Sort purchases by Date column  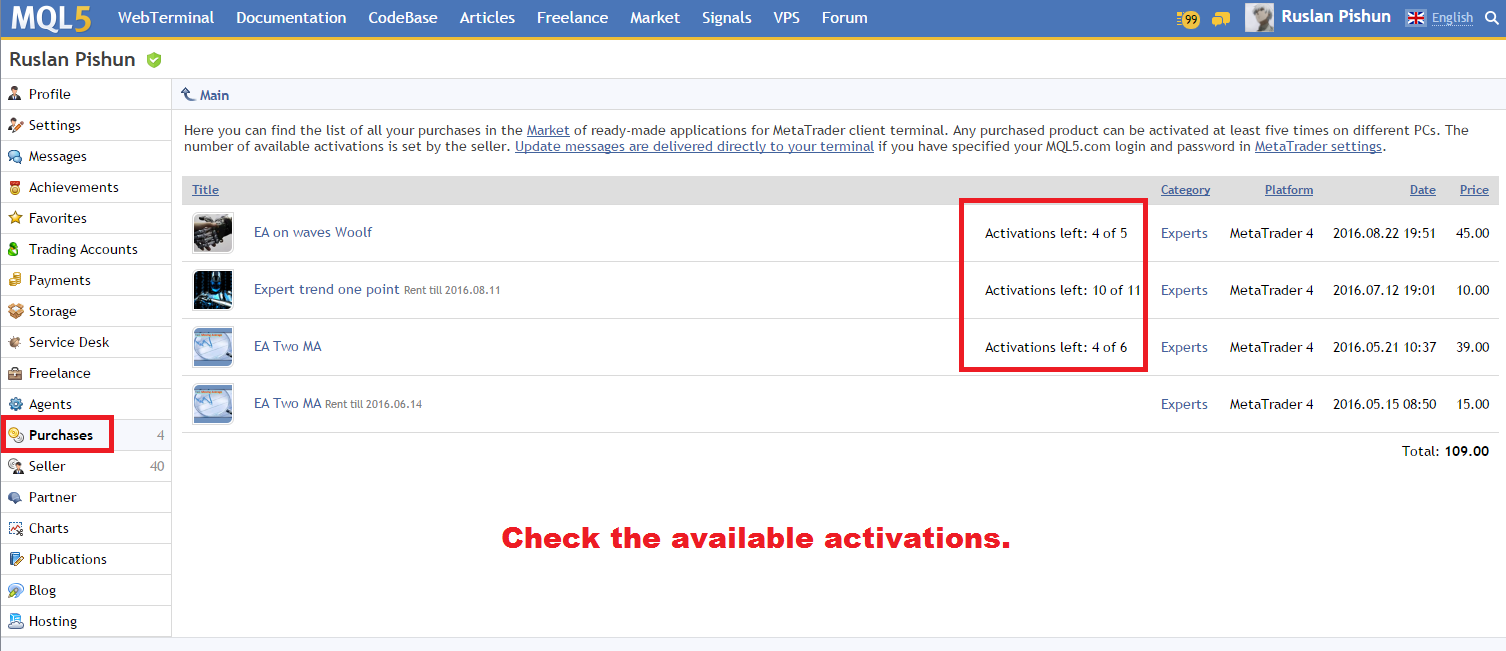point(1423,190)
